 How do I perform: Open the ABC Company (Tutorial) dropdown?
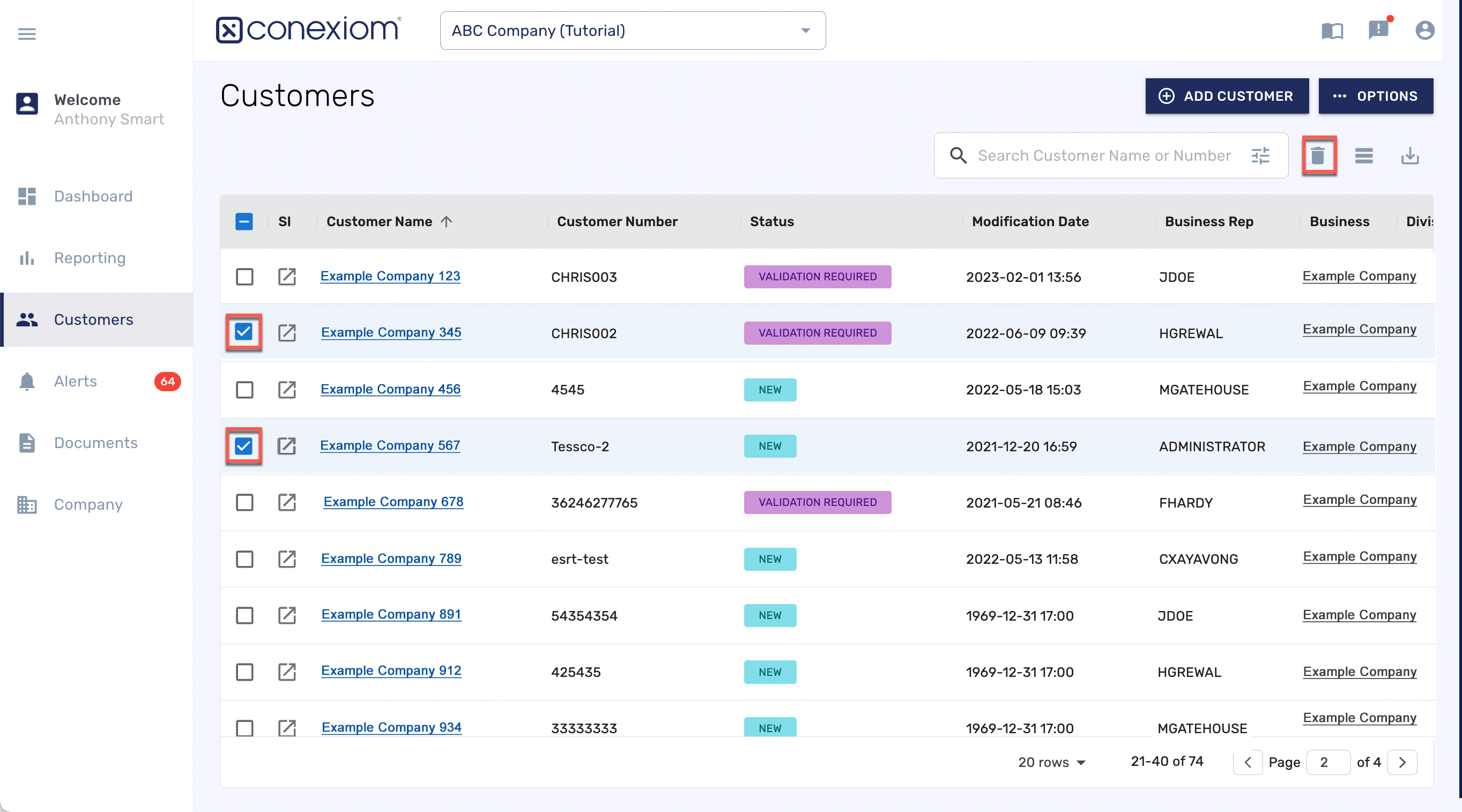pos(632,31)
